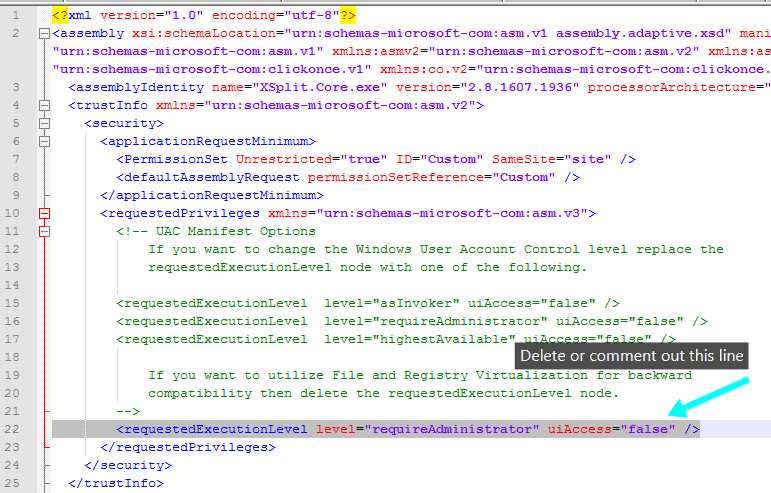Click the 'Delete or comment out this line' tooltip
771x493 pixels.
coord(632,356)
